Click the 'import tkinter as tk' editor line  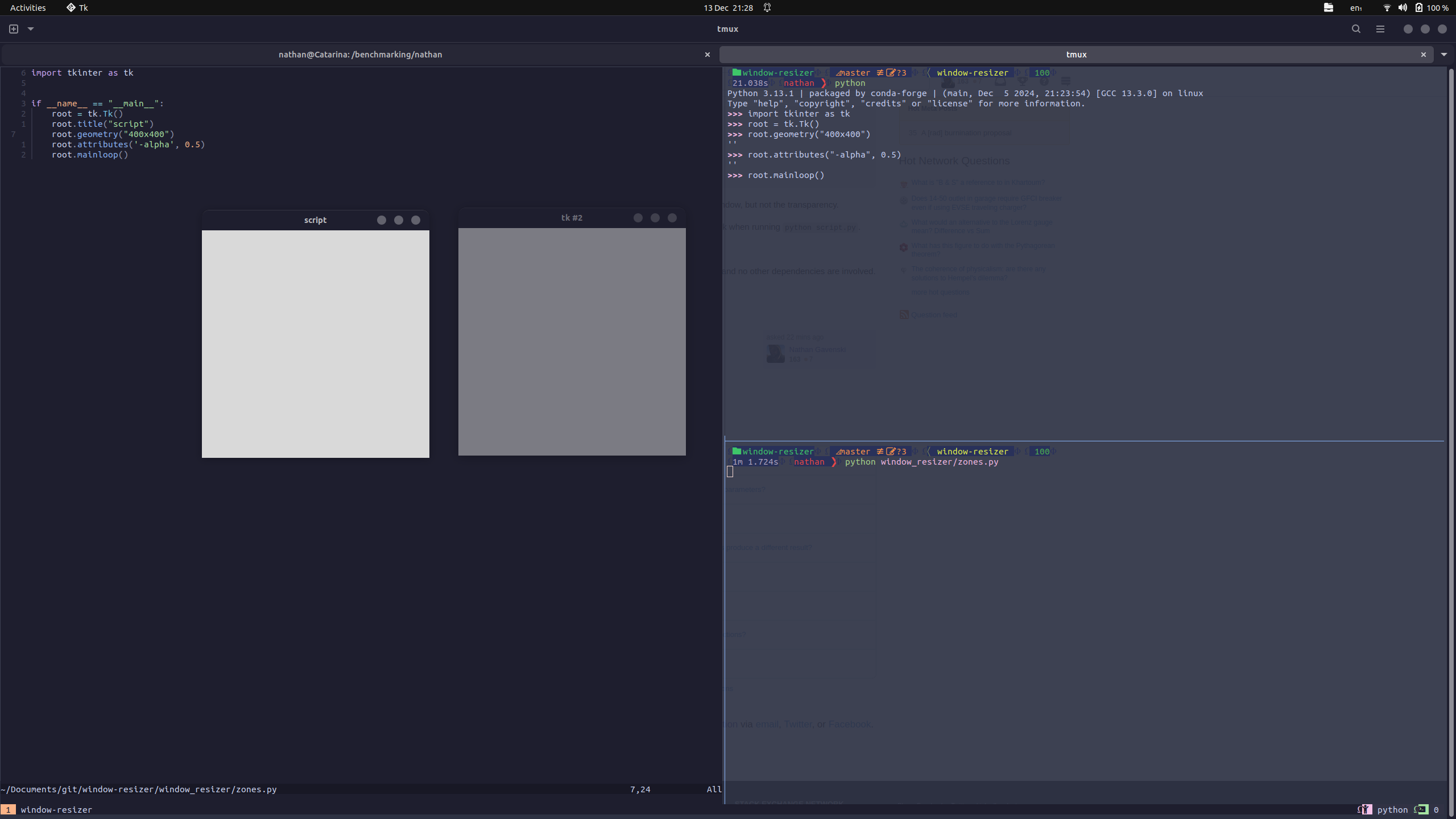[x=82, y=73]
